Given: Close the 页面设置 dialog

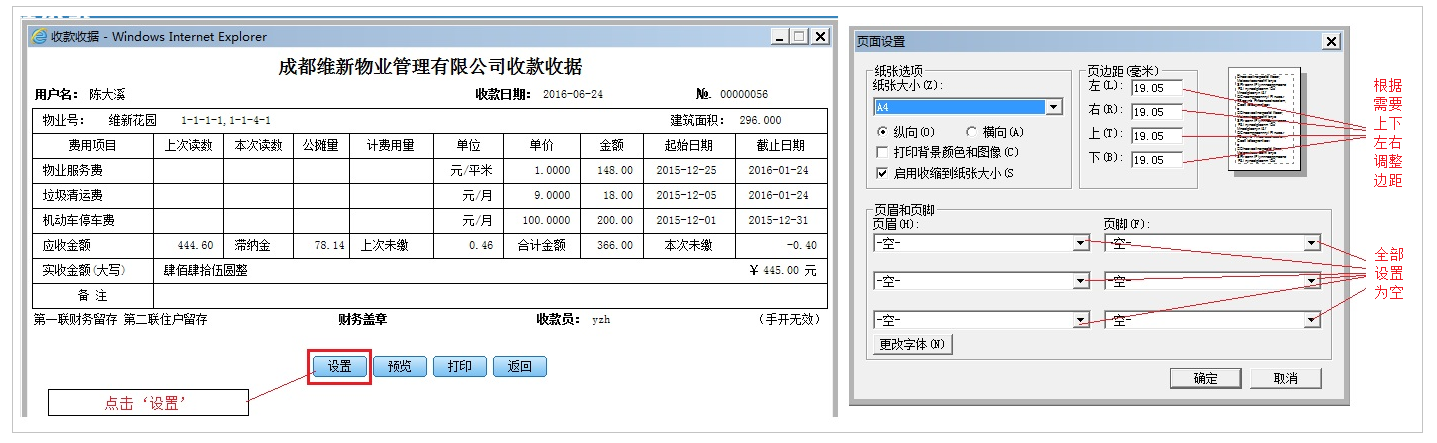Looking at the screenshot, I should coord(1330,41).
